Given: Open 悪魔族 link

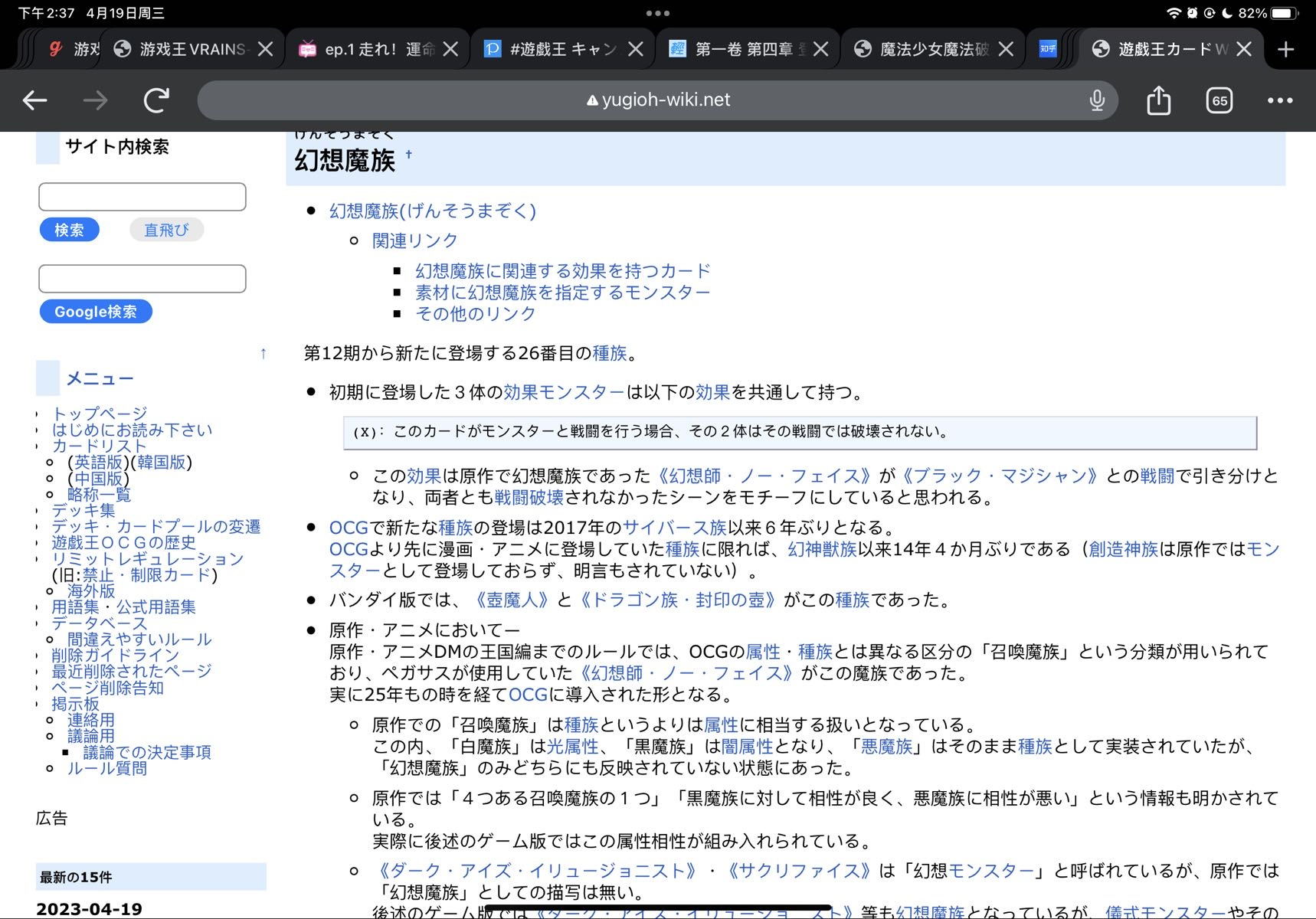Looking at the screenshot, I should 886,746.
